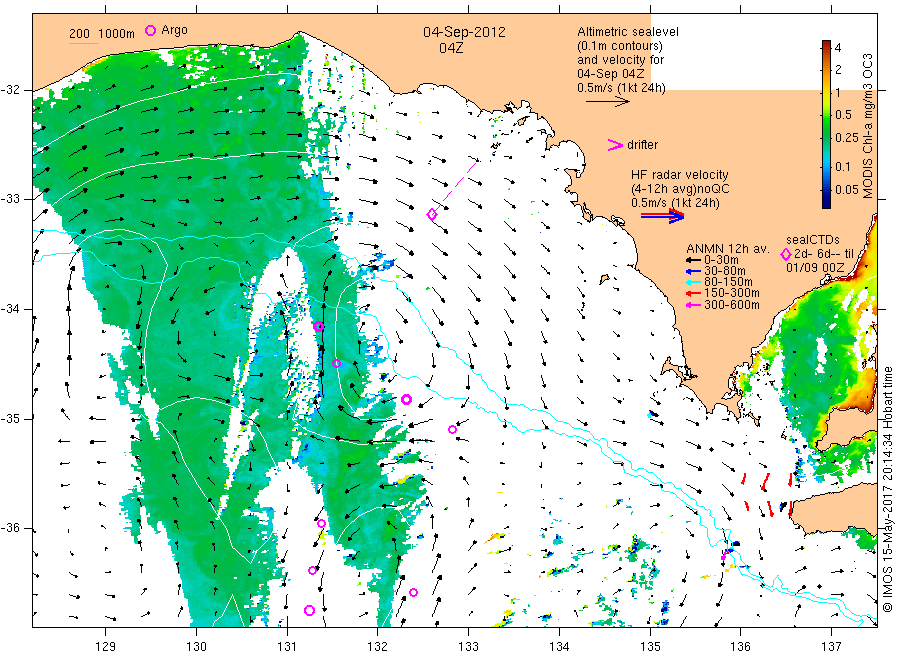Viewport: 900px width, 660px height.
Task: Select the red 150-300m ANMN arrow
Action: 694,293
